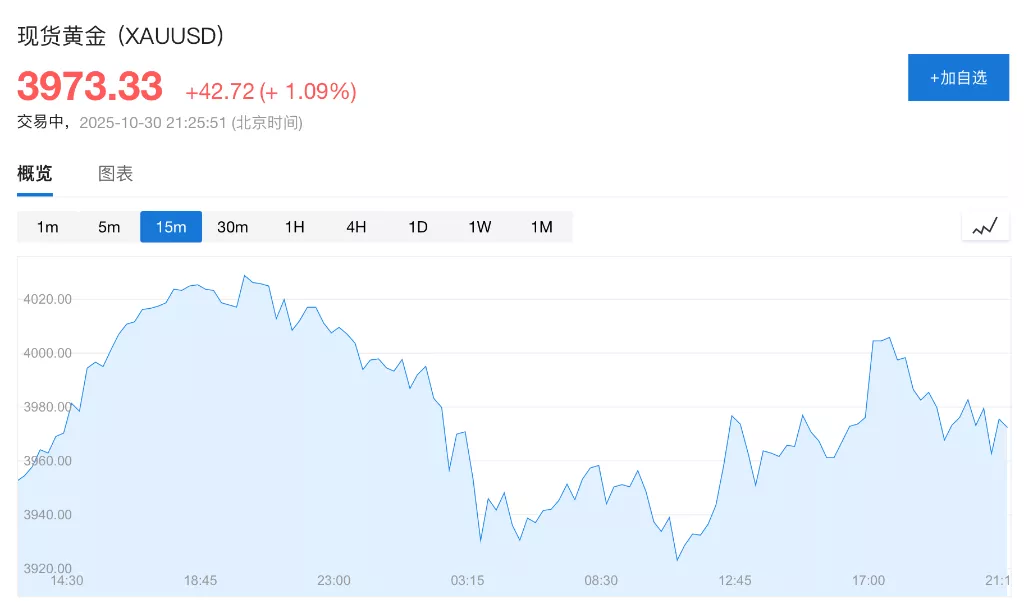Switch to 1D daily interval

pyautogui.click(x=418, y=227)
